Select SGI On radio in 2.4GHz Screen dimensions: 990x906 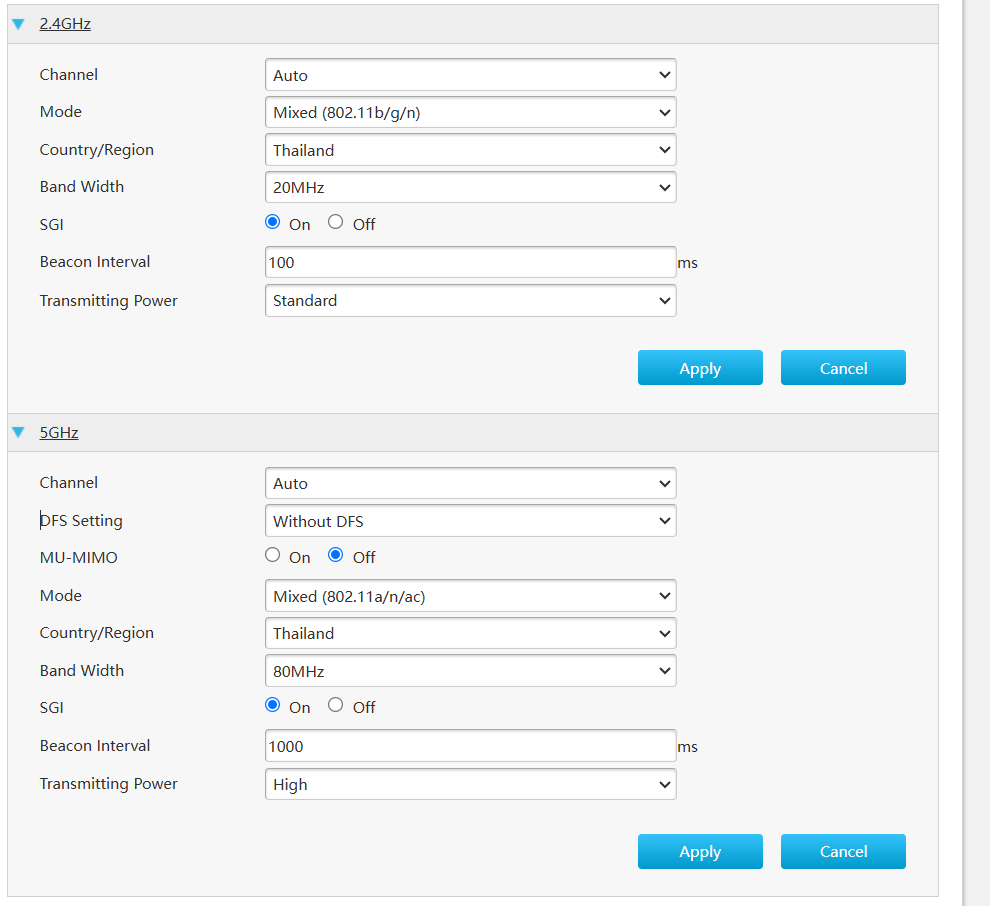(273, 222)
